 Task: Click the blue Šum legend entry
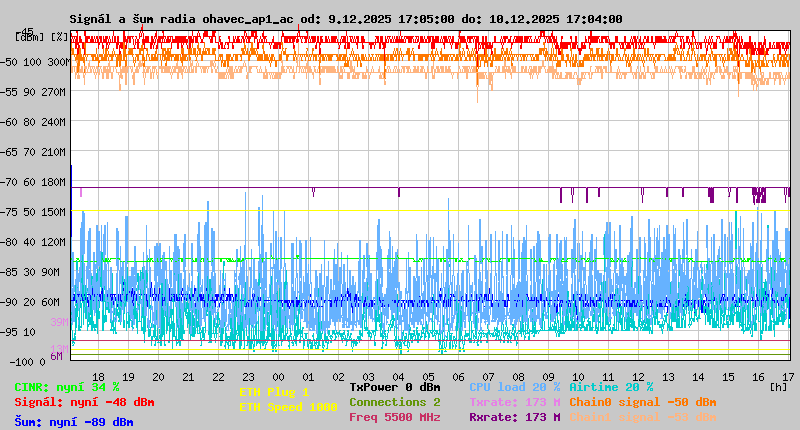point(73,422)
